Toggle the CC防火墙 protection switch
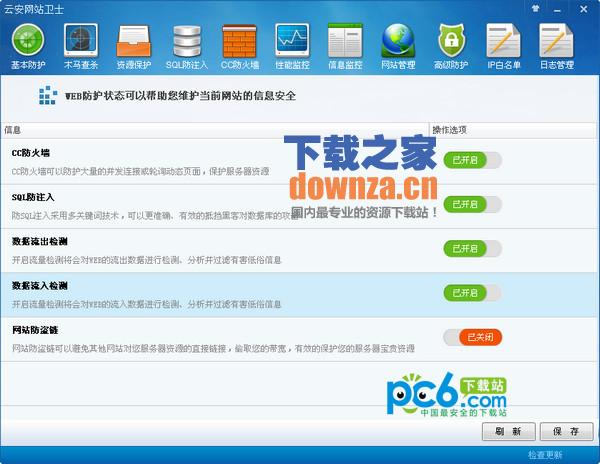This screenshot has width=600, height=464. (x=472, y=160)
